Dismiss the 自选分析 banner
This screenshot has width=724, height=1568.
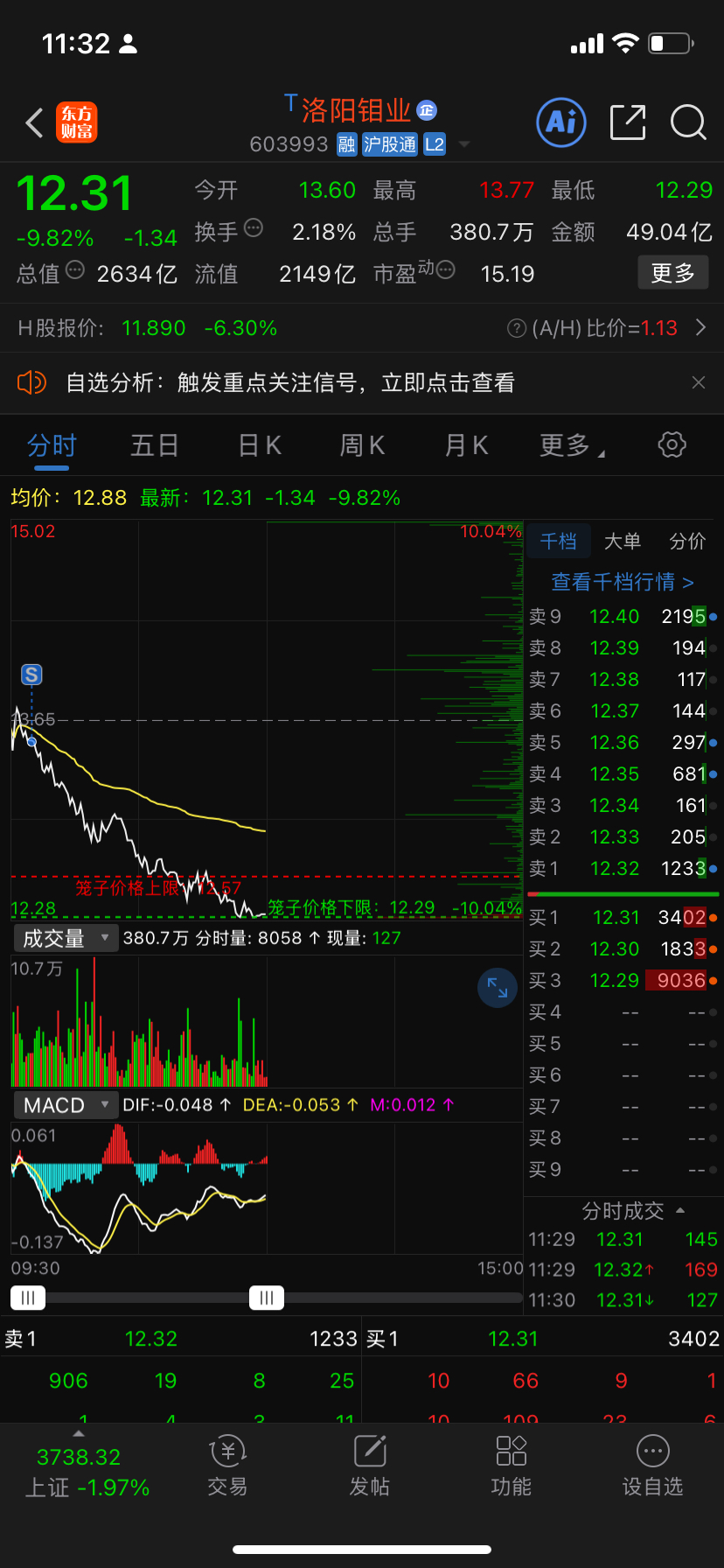click(x=699, y=382)
